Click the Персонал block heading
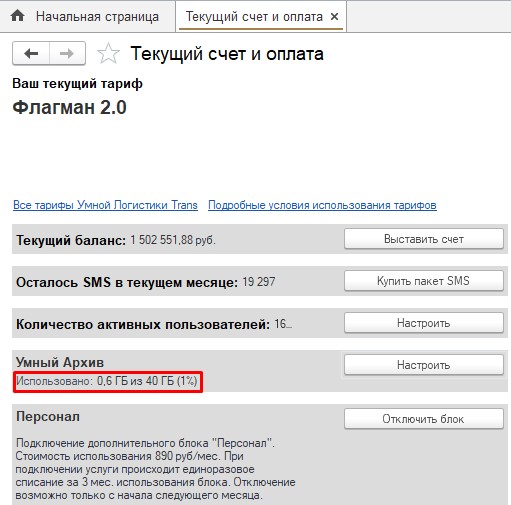This screenshot has height=505, width=511. pyautogui.click(x=48, y=416)
